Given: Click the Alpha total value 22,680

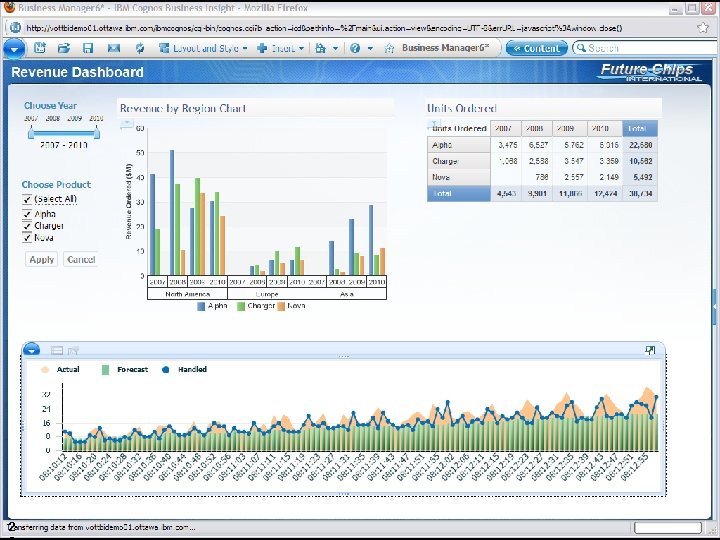Looking at the screenshot, I should tap(641, 145).
